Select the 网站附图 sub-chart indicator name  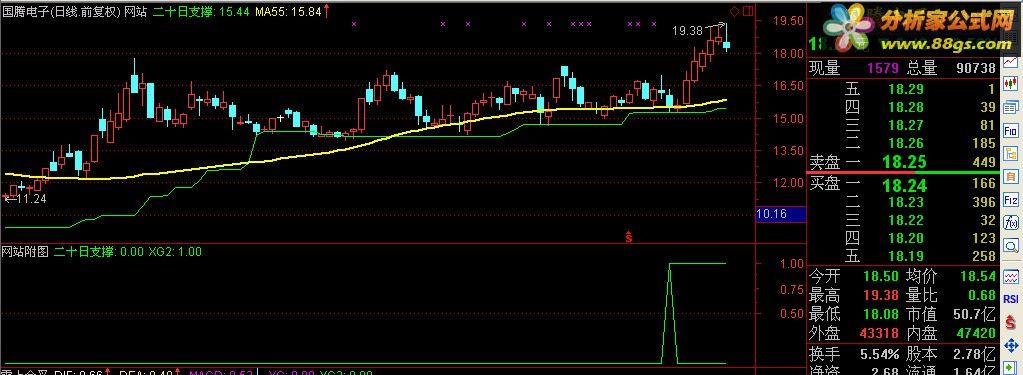pos(25,251)
